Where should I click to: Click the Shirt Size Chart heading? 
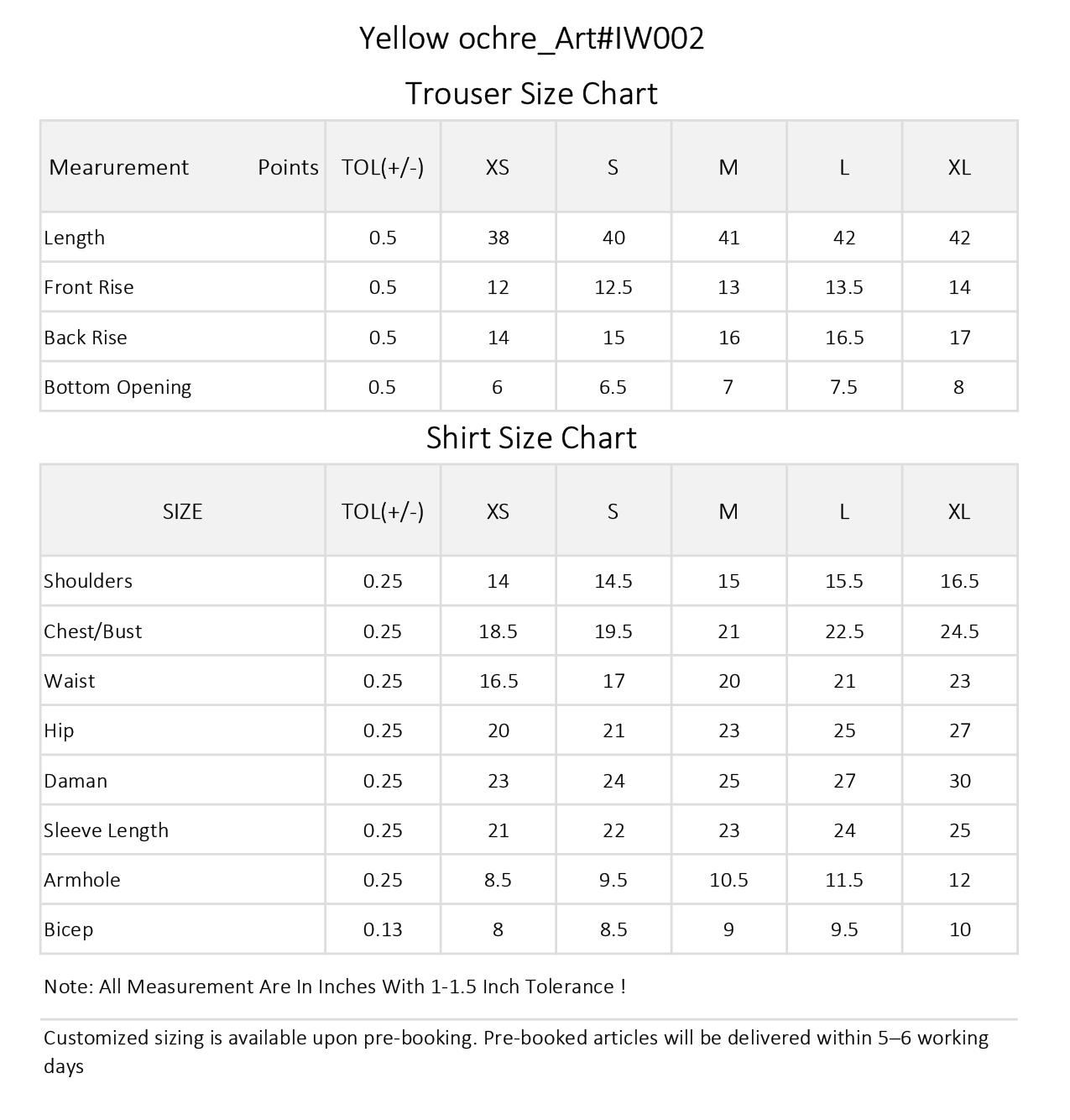click(531, 437)
